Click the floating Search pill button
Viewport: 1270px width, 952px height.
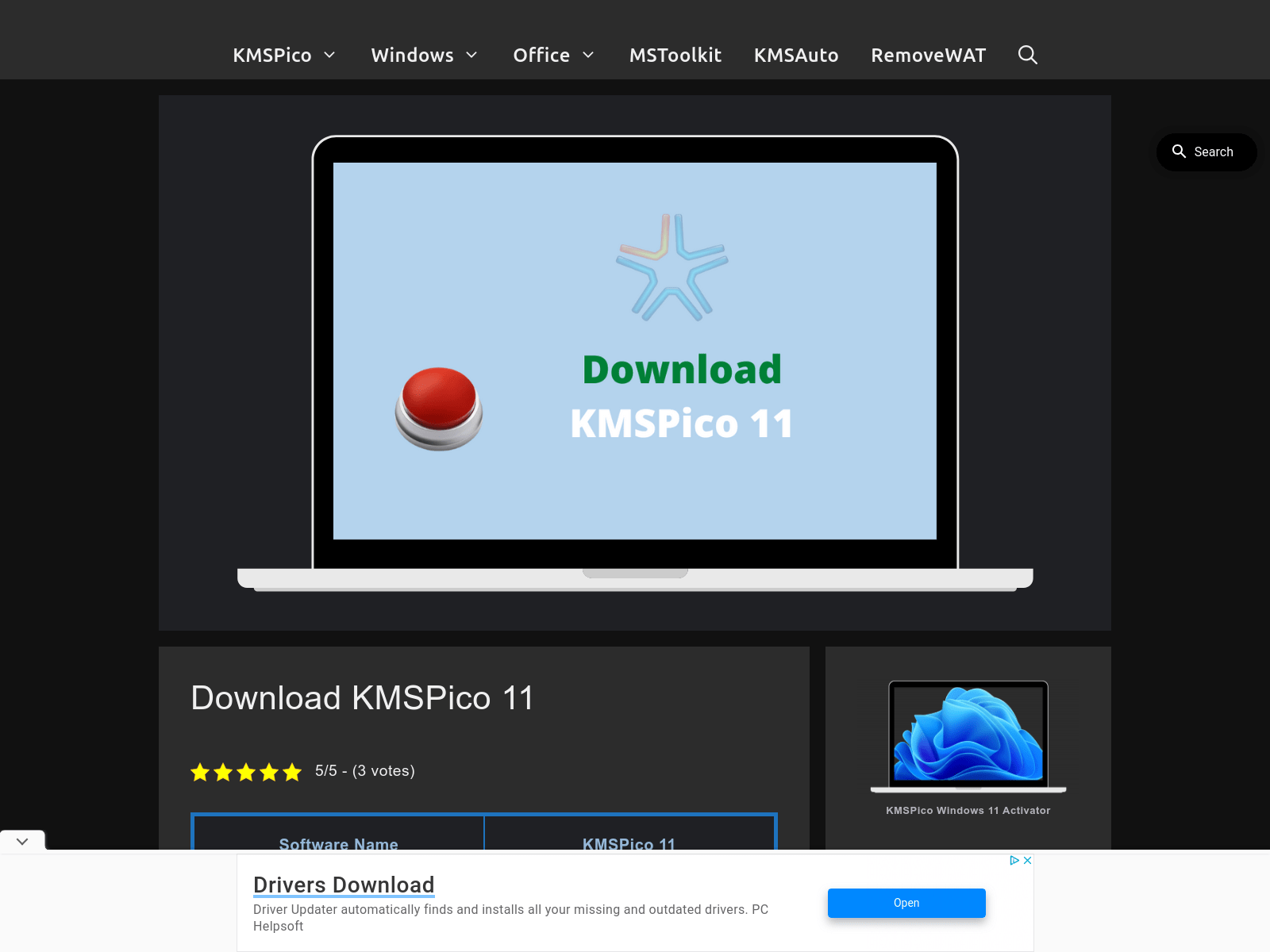tap(1206, 152)
